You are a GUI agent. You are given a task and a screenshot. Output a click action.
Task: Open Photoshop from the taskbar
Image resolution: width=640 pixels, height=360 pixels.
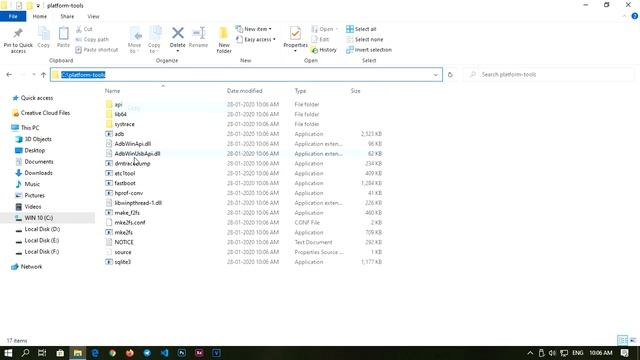coord(182,353)
